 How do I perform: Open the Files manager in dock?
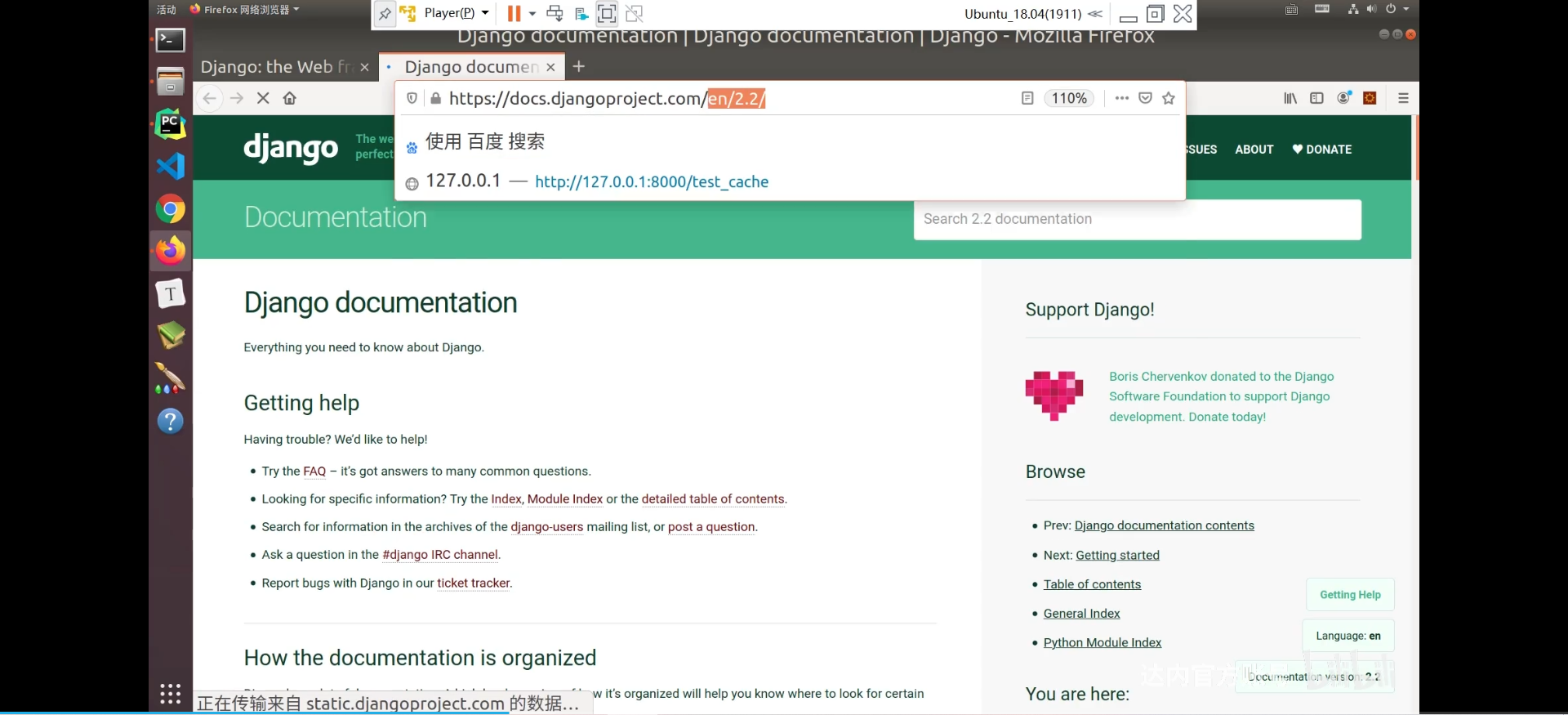pos(171,81)
